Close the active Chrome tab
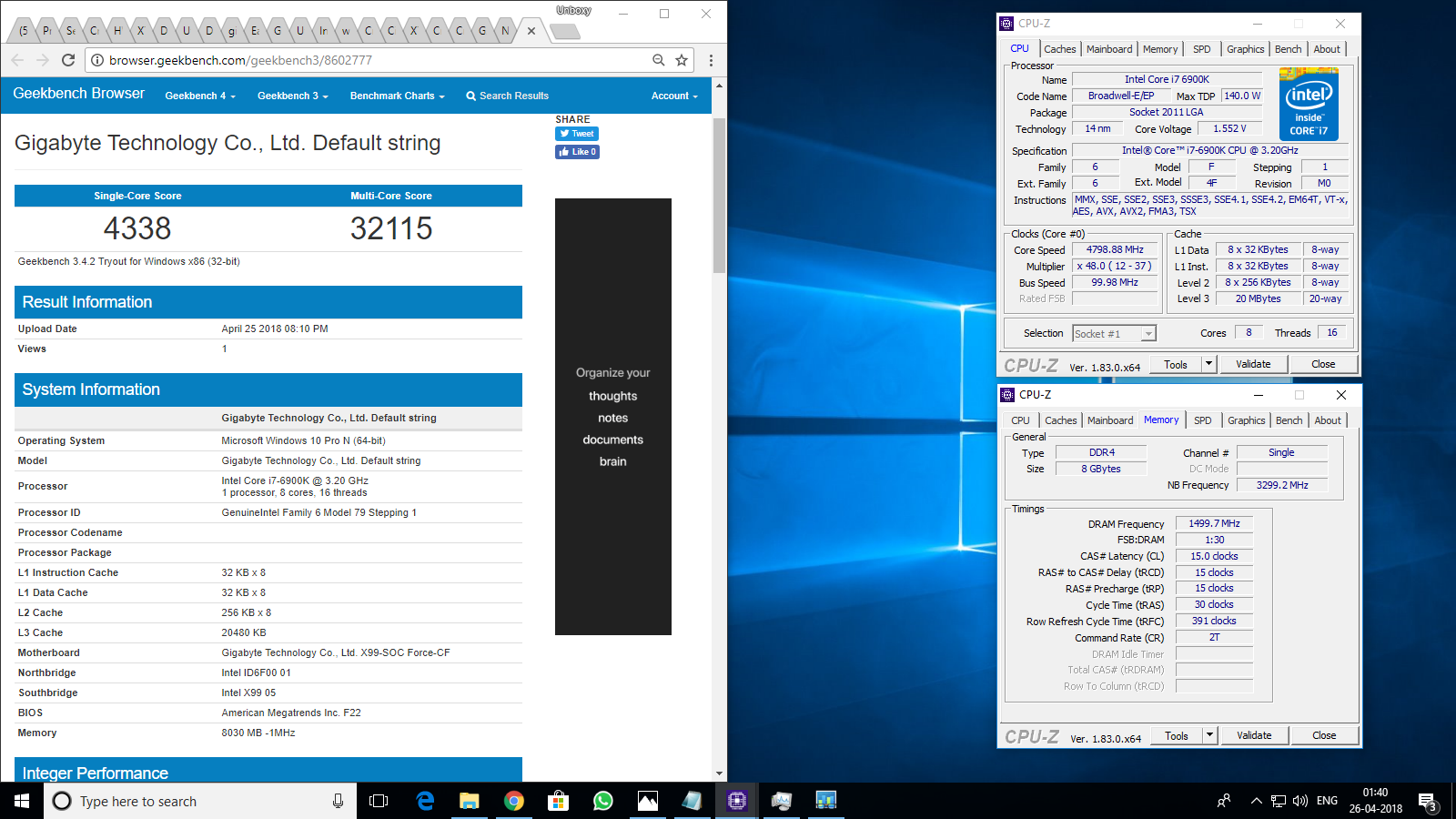The image size is (1456, 819). 531,30
